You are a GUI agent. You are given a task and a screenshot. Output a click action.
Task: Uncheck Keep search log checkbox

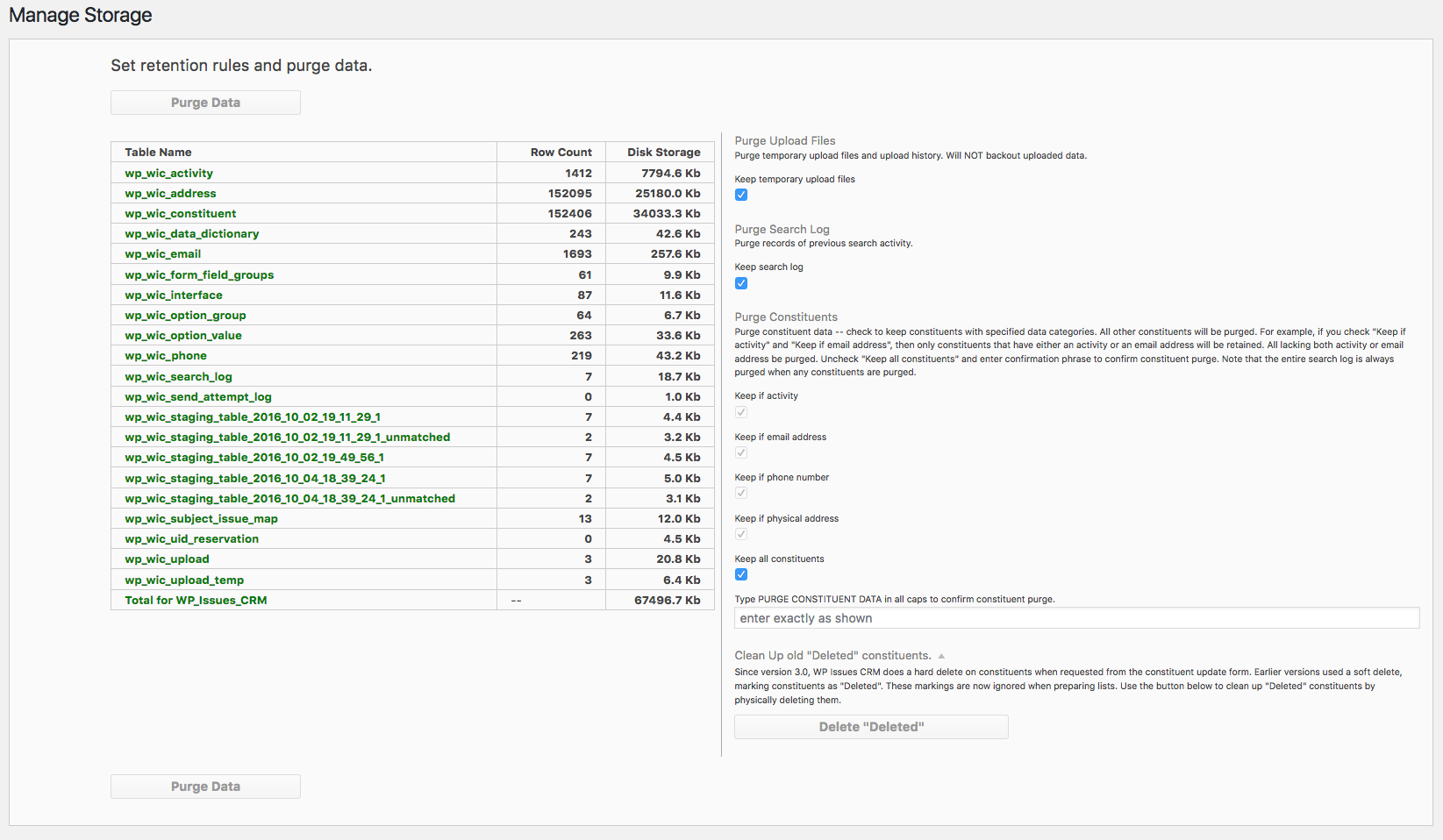pos(741,283)
